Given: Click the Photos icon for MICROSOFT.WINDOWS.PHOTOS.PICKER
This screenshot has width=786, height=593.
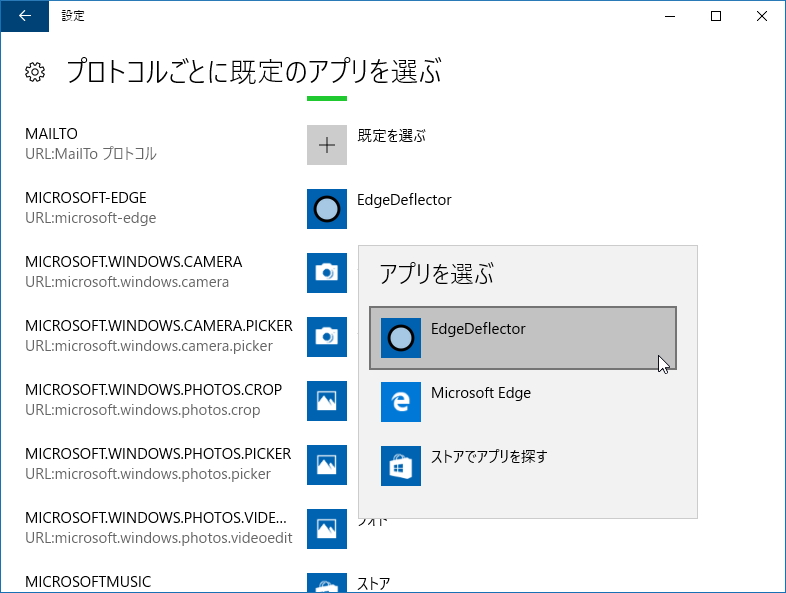Looking at the screenshot, I should pos(327,465).
